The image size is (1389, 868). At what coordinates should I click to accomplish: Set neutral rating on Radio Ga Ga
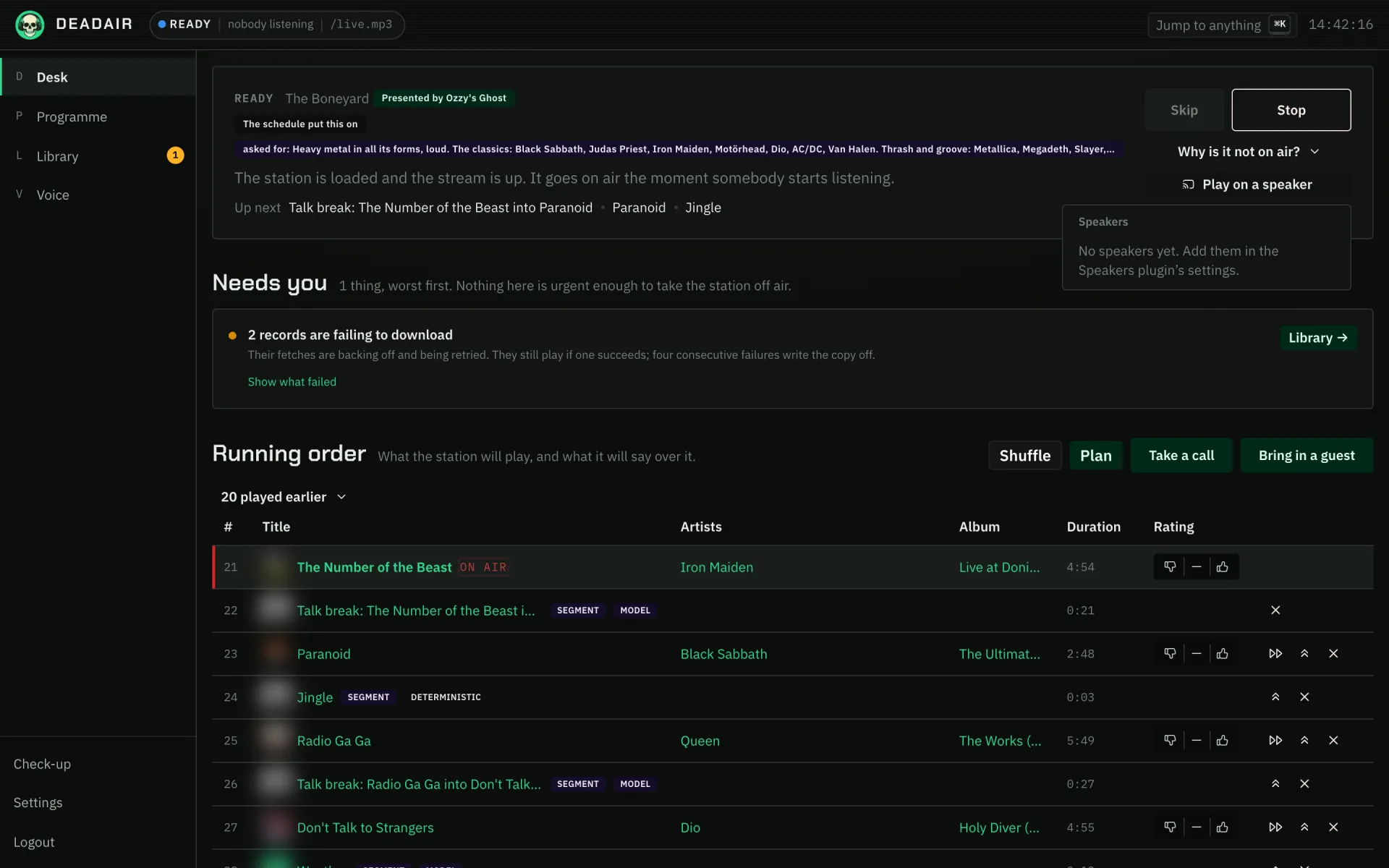pyautogui.click(x=1197, y=741)
